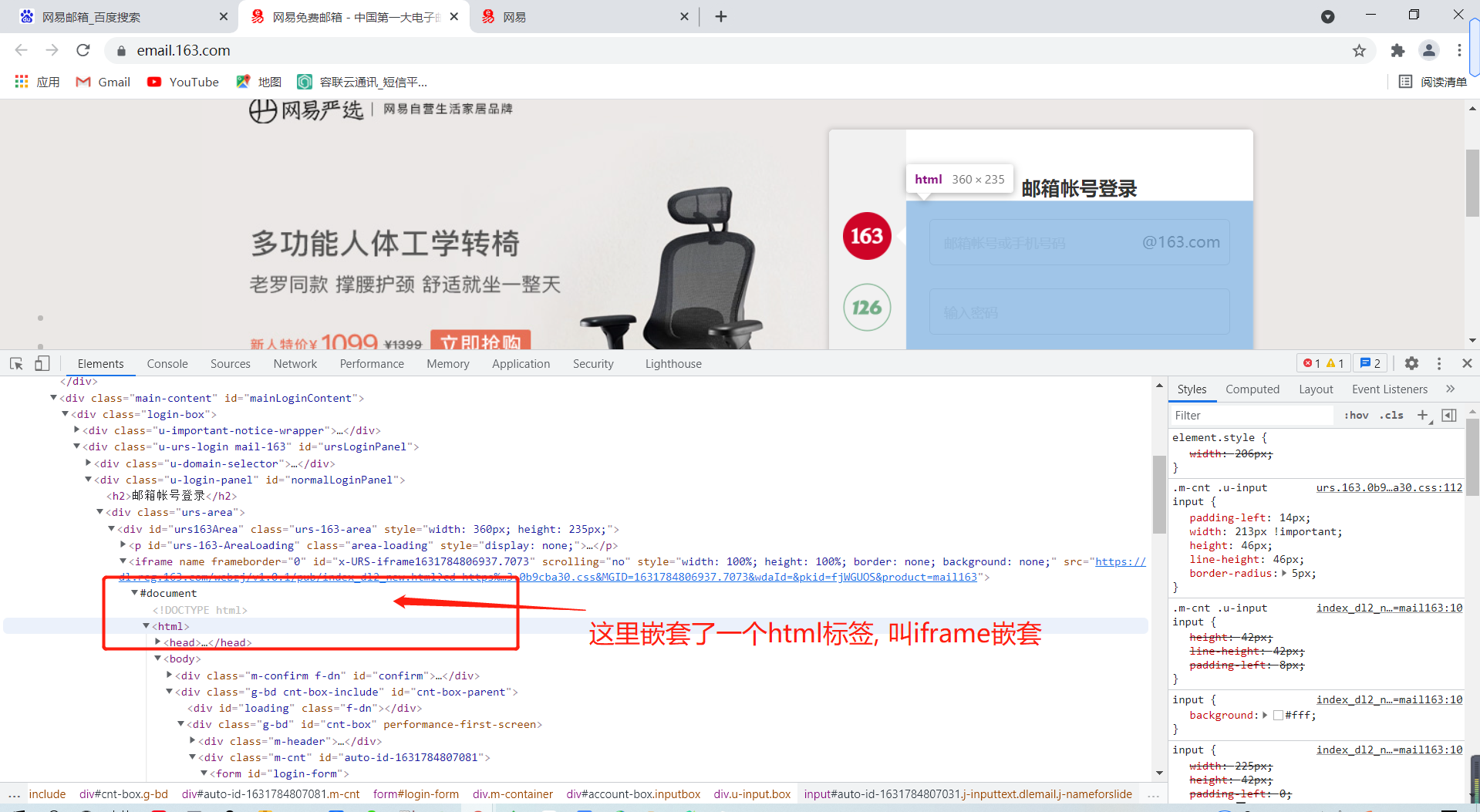Open the Gmail bookmark
The height and width of the screenshot is (812, 1480).
(x=103, y=82)
